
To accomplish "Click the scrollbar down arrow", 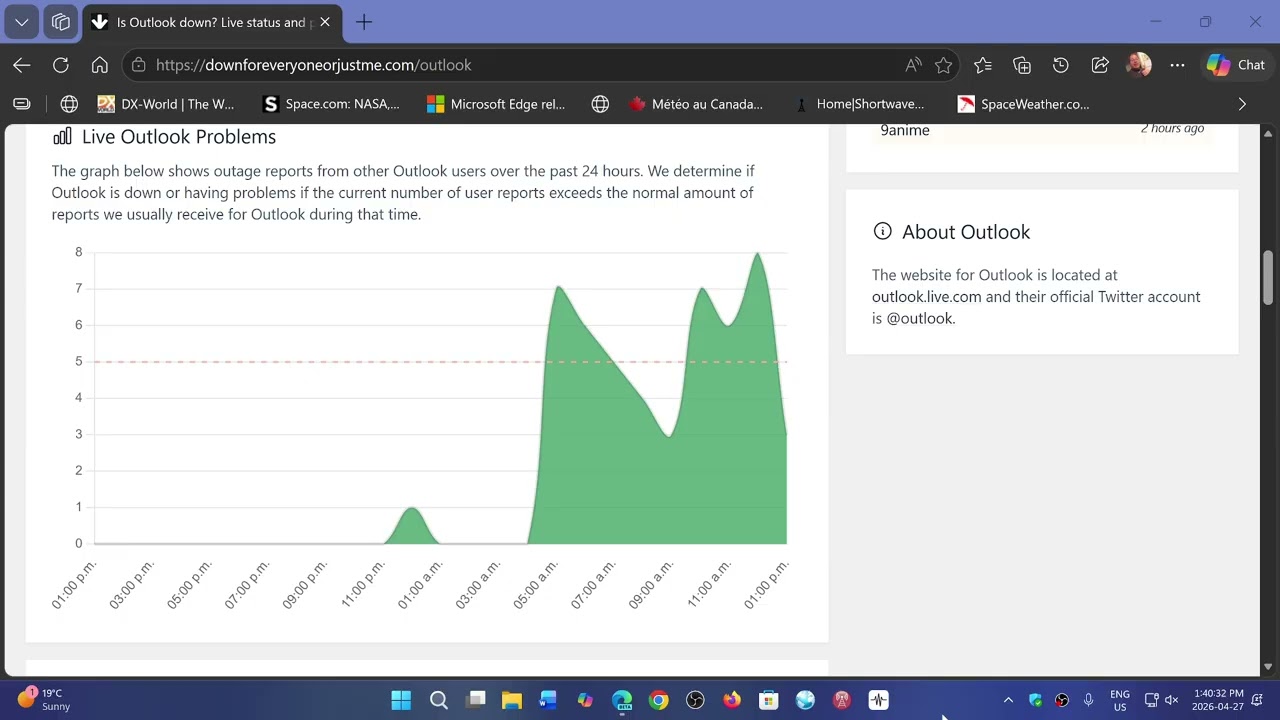I will coord(1269,667).
